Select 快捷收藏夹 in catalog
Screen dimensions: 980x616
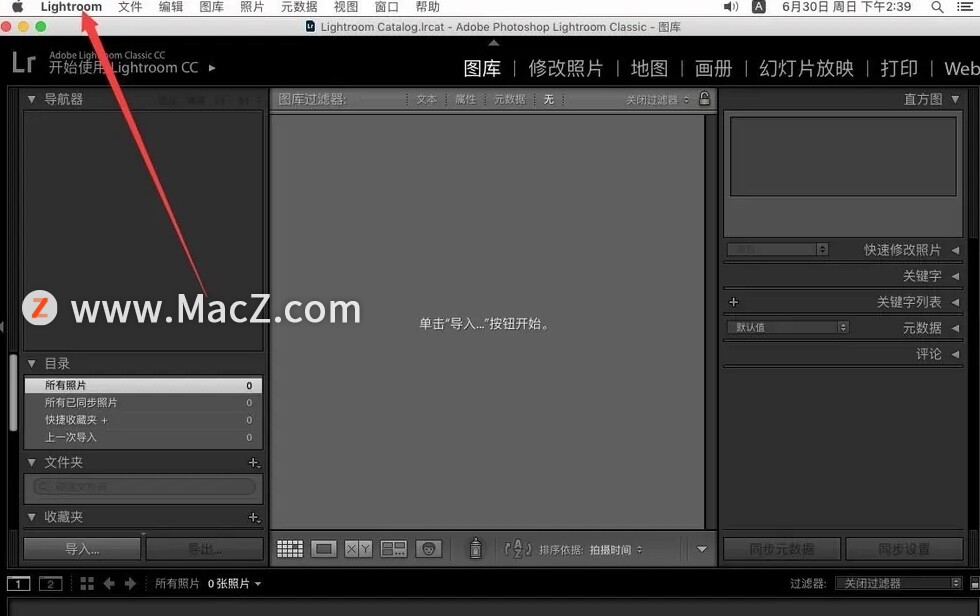143,420
